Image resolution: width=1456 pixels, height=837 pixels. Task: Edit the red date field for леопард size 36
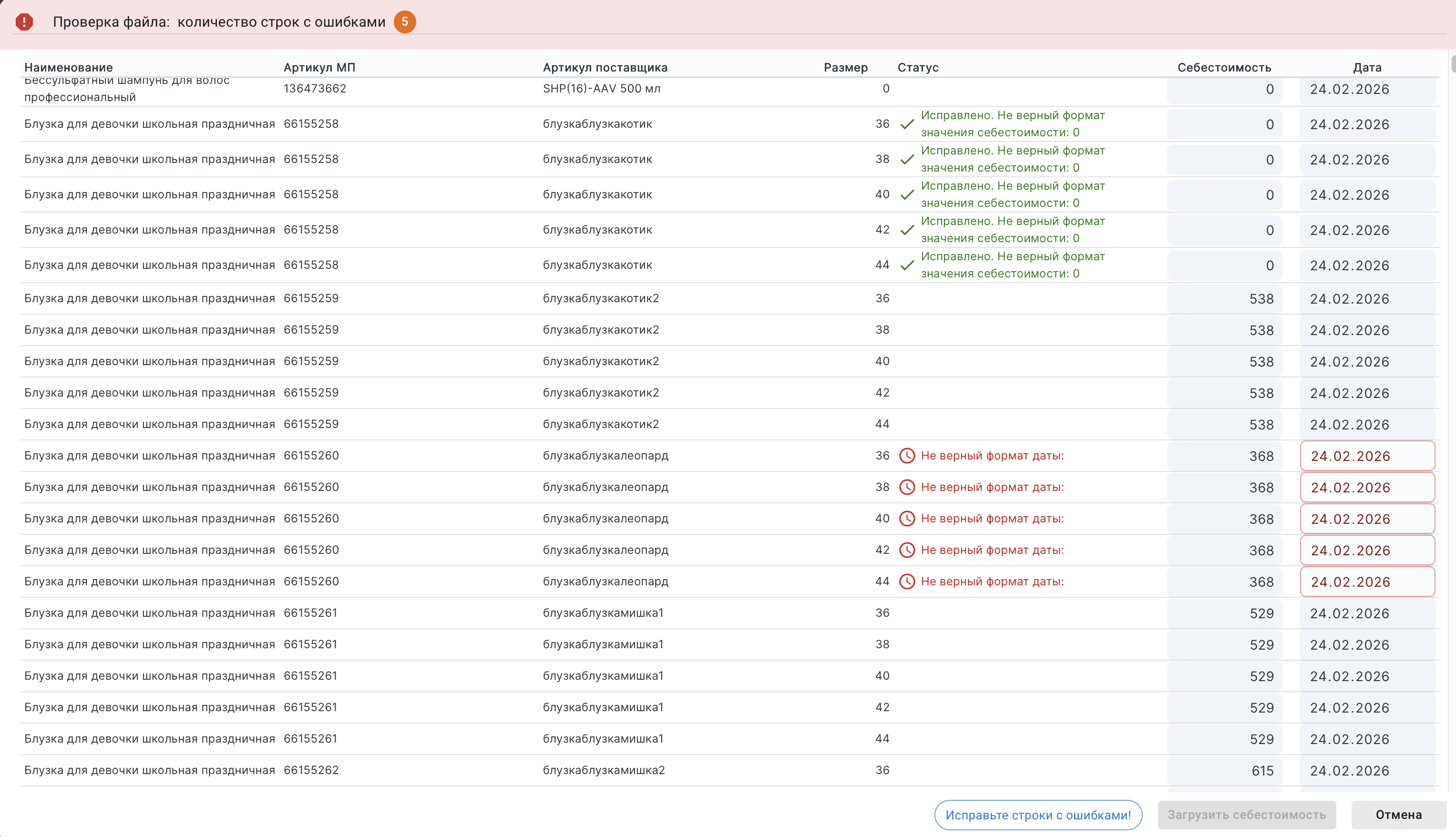click(1367, 456)
